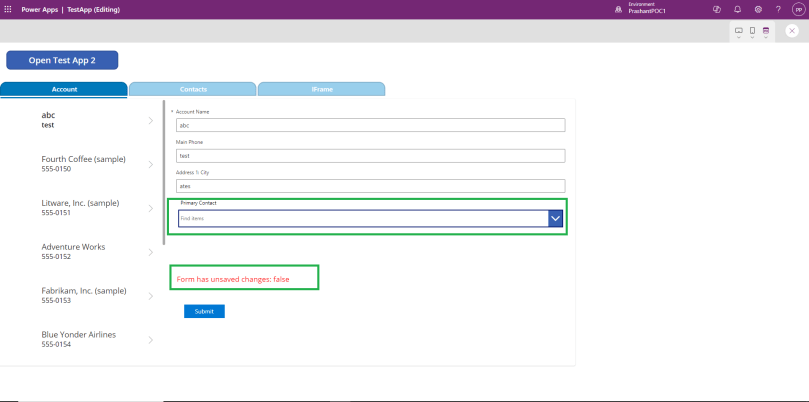Click the help question mark icon
Viewport: 809px width, 402px height.
(x=778, y=8)
